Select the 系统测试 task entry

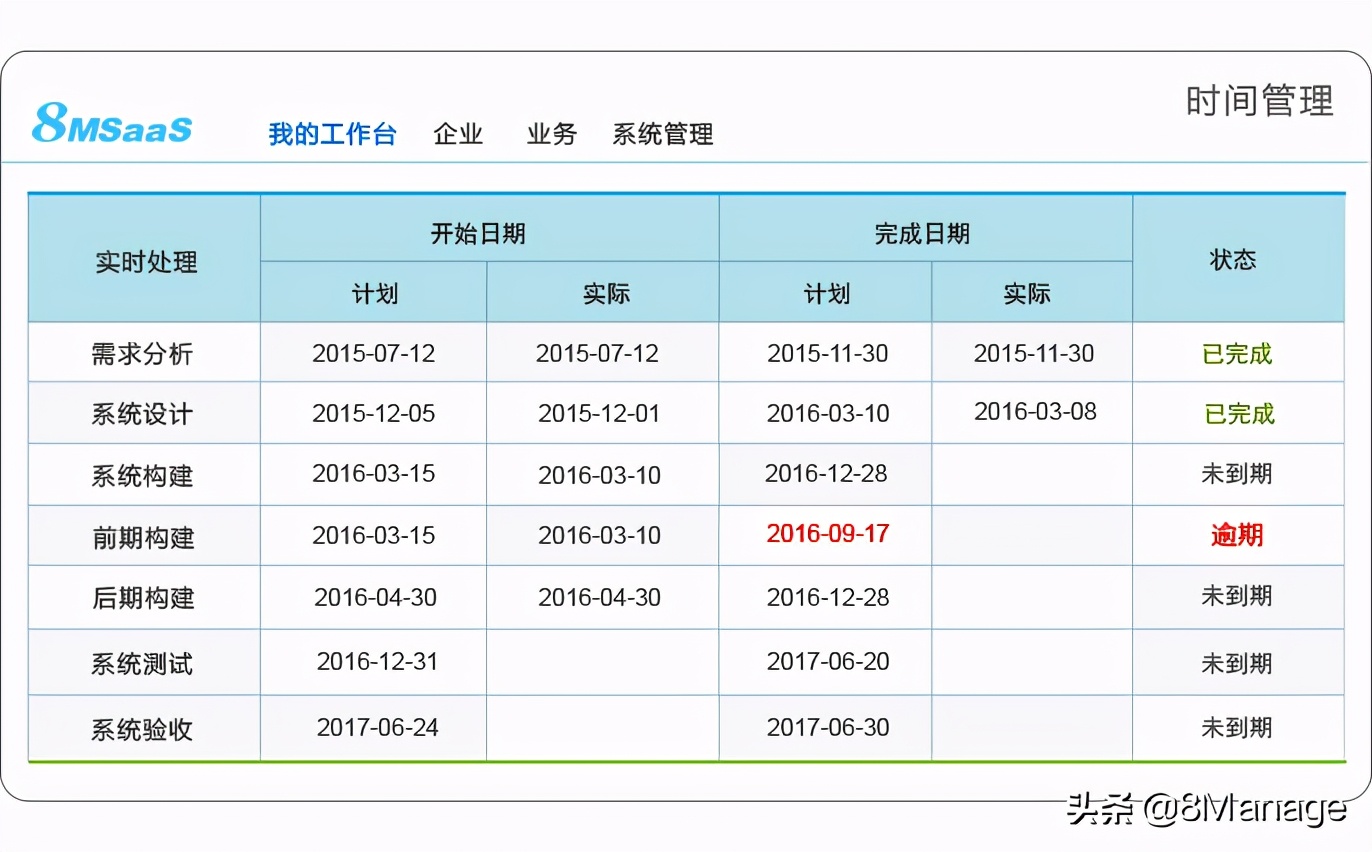(x=143, y=662)
